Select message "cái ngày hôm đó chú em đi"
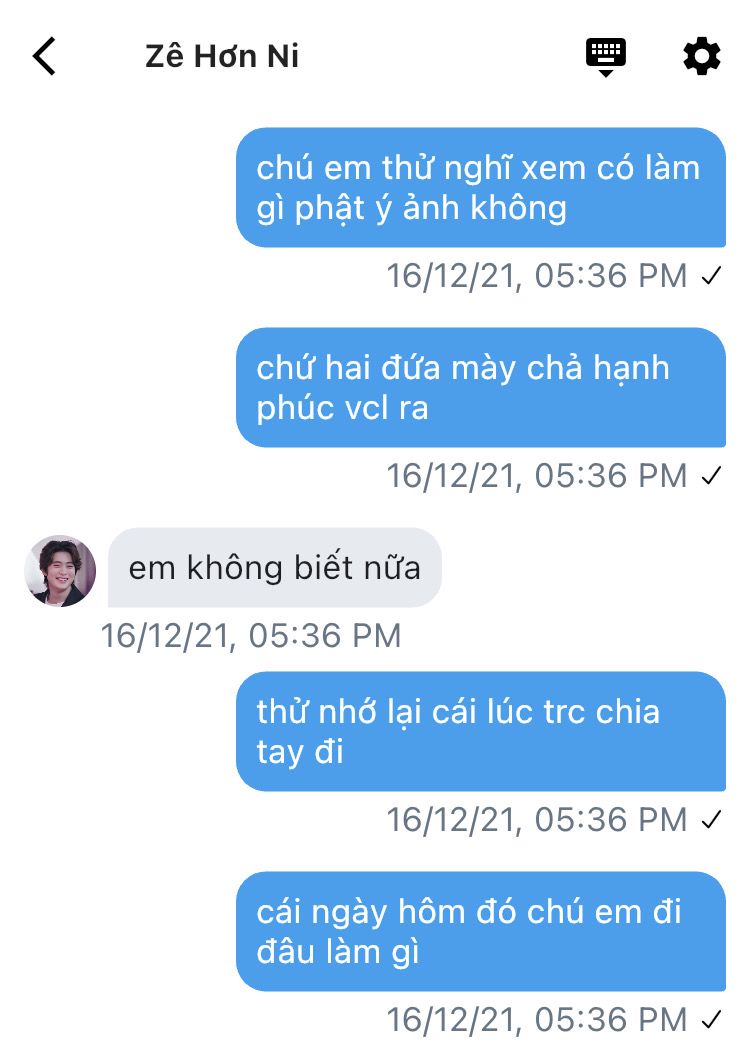This screenshot has height=1049, width=750. [480, 931]
